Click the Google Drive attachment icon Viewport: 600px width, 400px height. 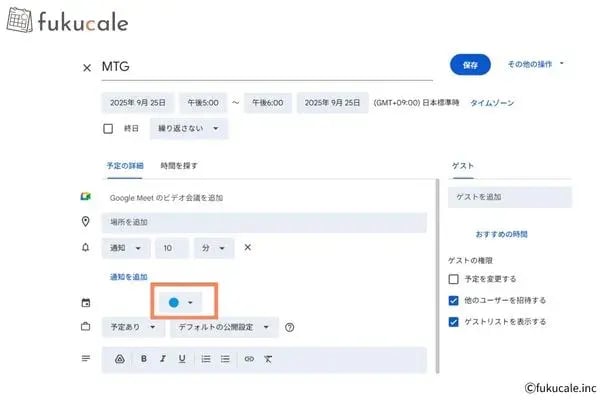click(120, 359)
